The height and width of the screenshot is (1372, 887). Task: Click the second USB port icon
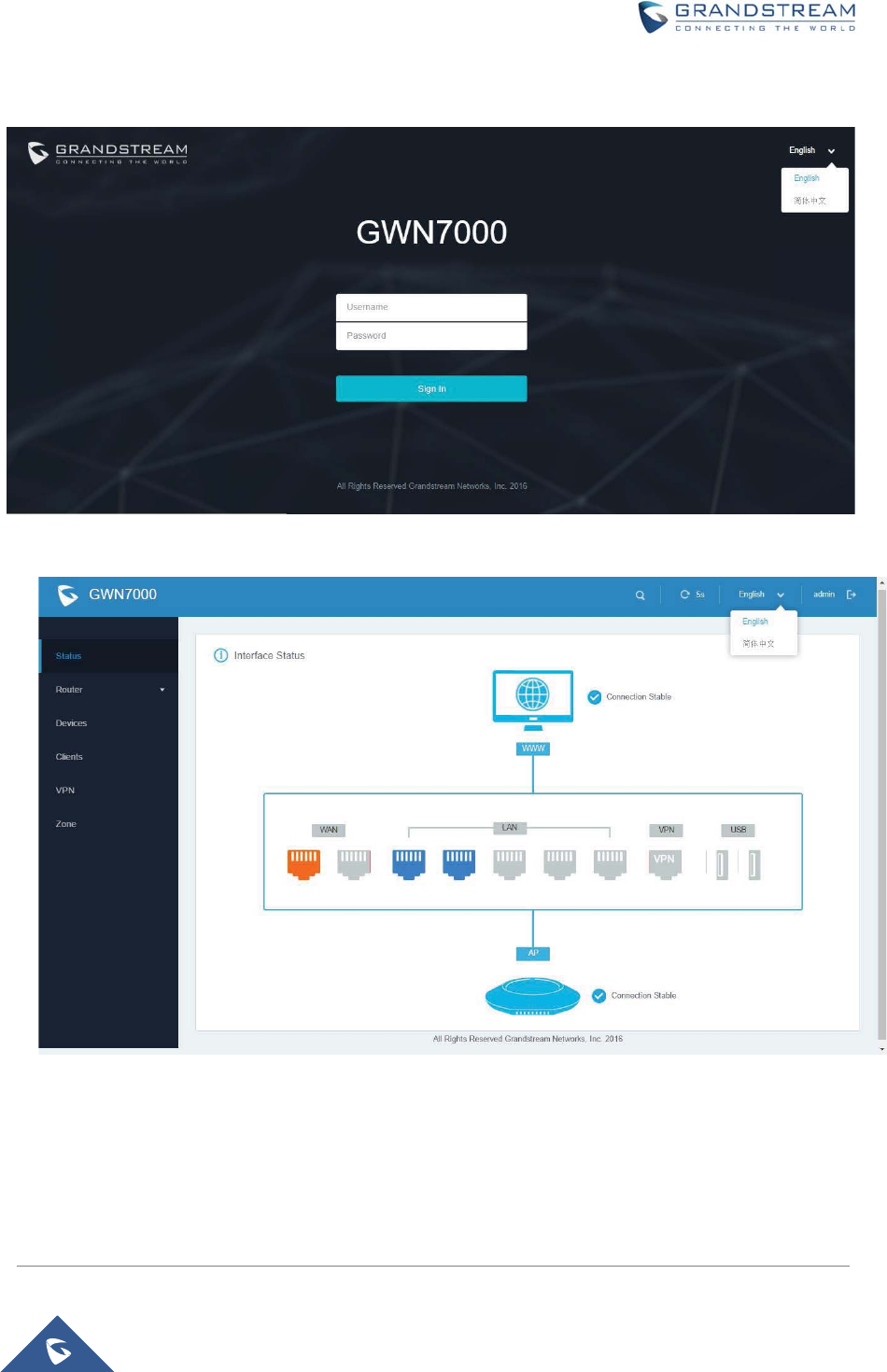[754, 864]
